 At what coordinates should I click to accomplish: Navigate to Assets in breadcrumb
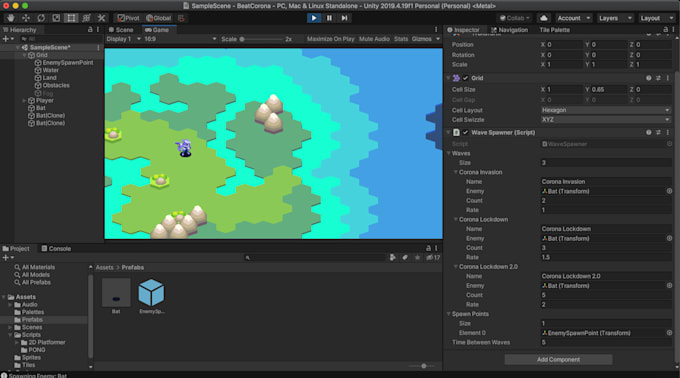point(105,267)
